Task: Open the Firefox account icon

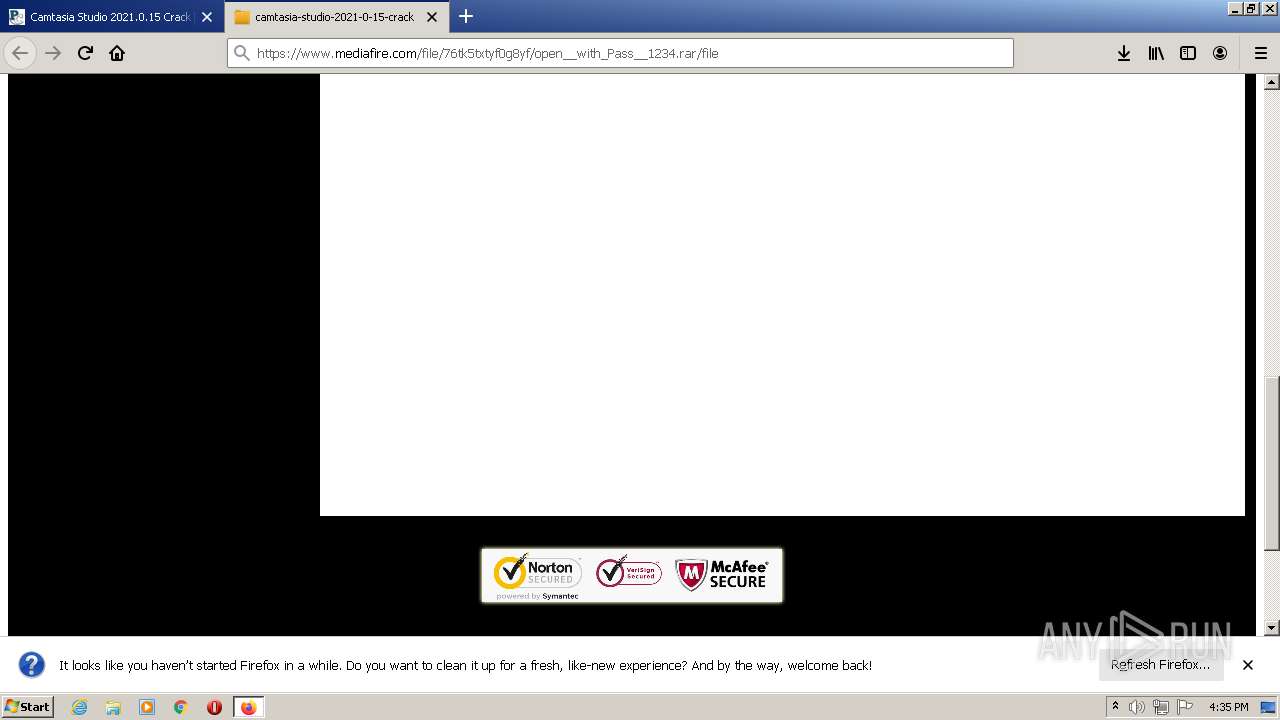Action: pos(1220,53)
